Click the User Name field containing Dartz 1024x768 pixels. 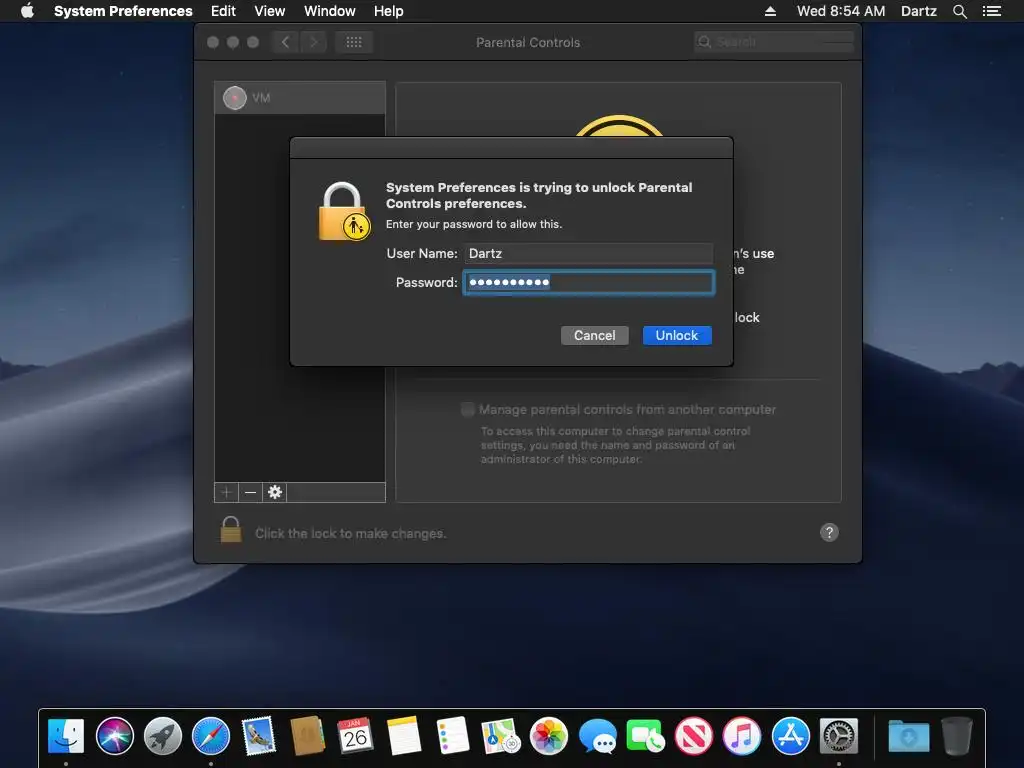(588, 253)
